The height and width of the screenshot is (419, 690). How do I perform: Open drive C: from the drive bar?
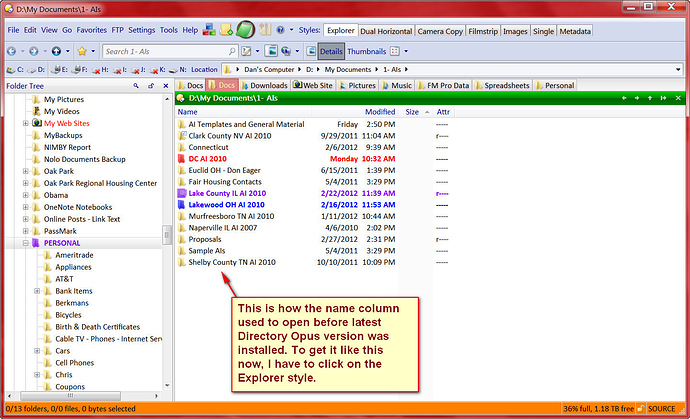pos(15,70)
